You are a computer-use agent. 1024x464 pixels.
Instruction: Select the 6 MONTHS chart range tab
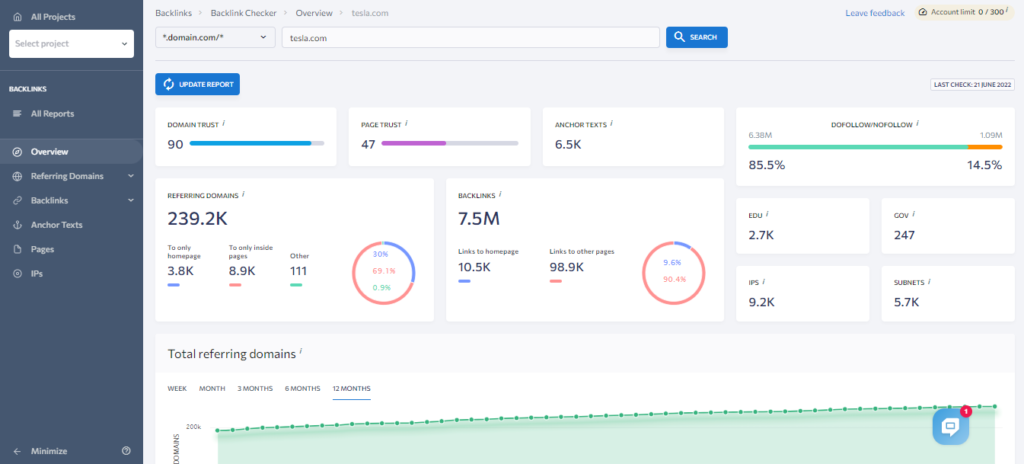(x=302, y=388)
